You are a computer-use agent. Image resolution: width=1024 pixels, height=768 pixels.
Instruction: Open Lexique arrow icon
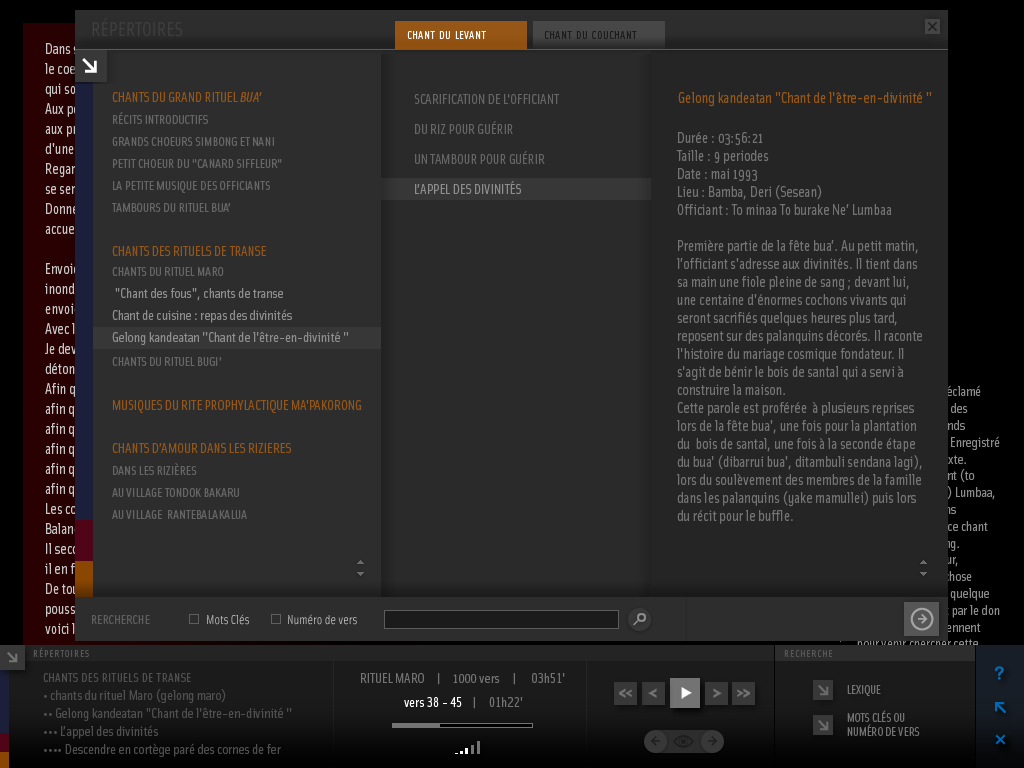click(x=823, y=690)
